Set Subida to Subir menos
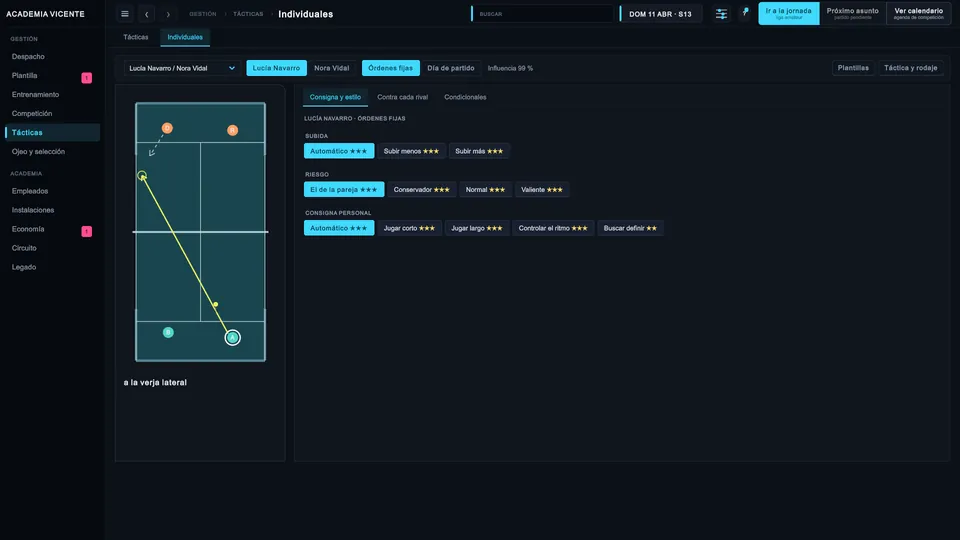 click(x=411, y=151)
